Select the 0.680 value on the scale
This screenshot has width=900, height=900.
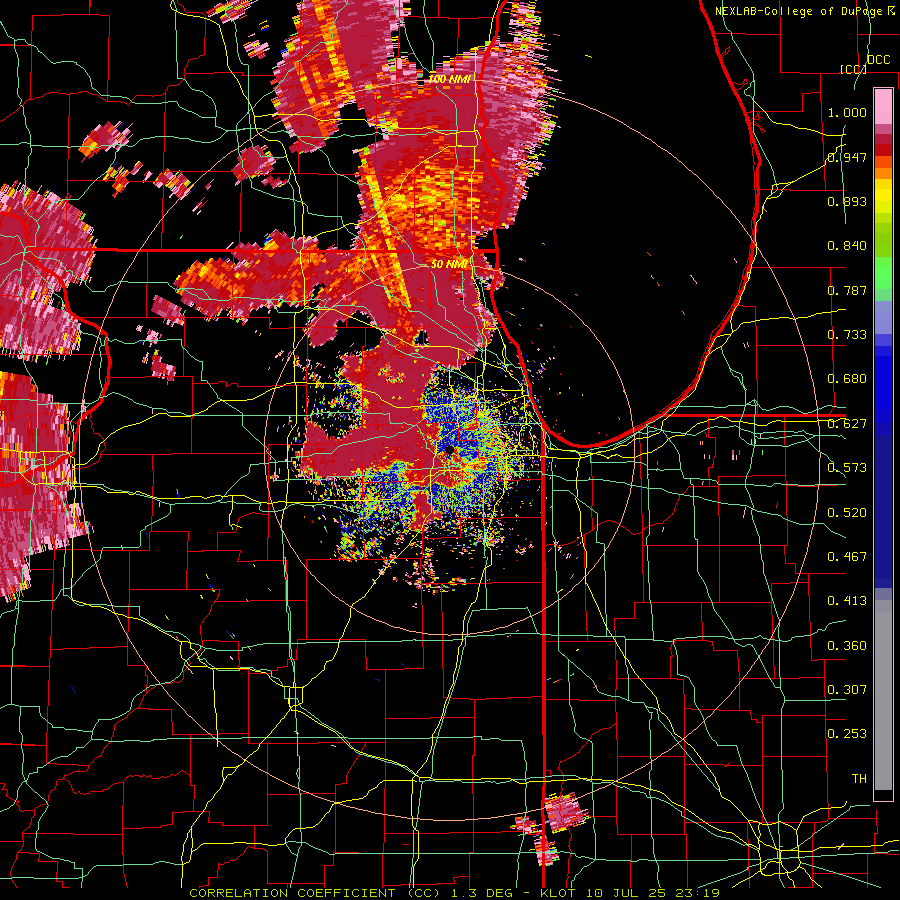pyautogui.click(x=847, y=379)
